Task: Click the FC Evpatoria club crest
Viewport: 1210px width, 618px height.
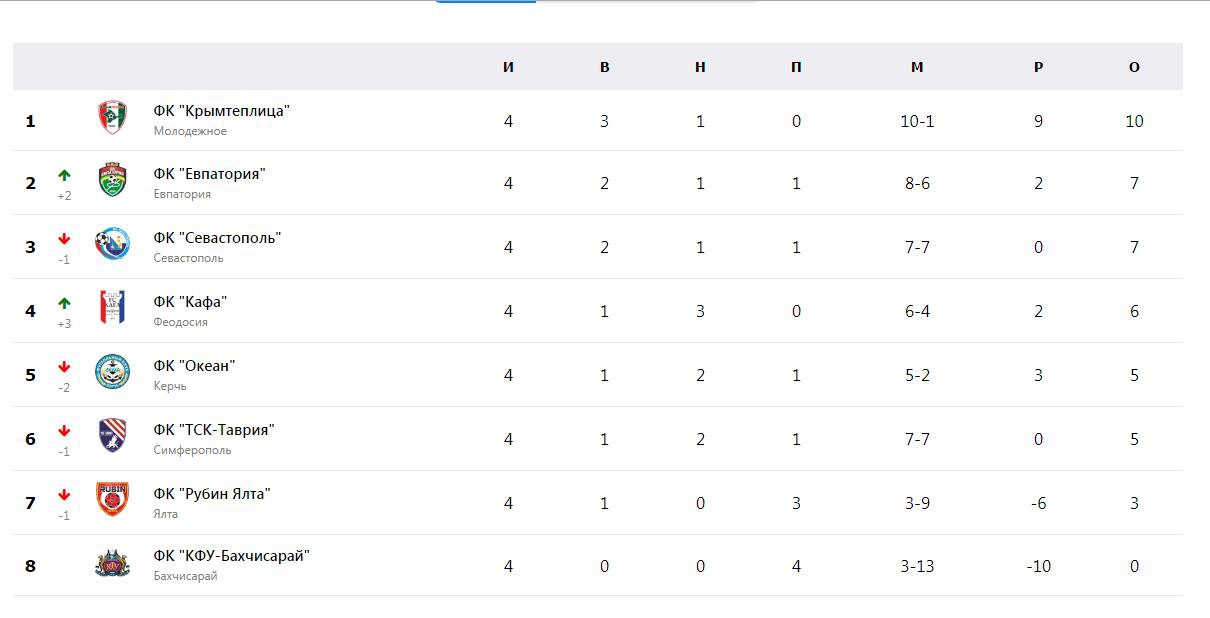Action: (112, 180)
